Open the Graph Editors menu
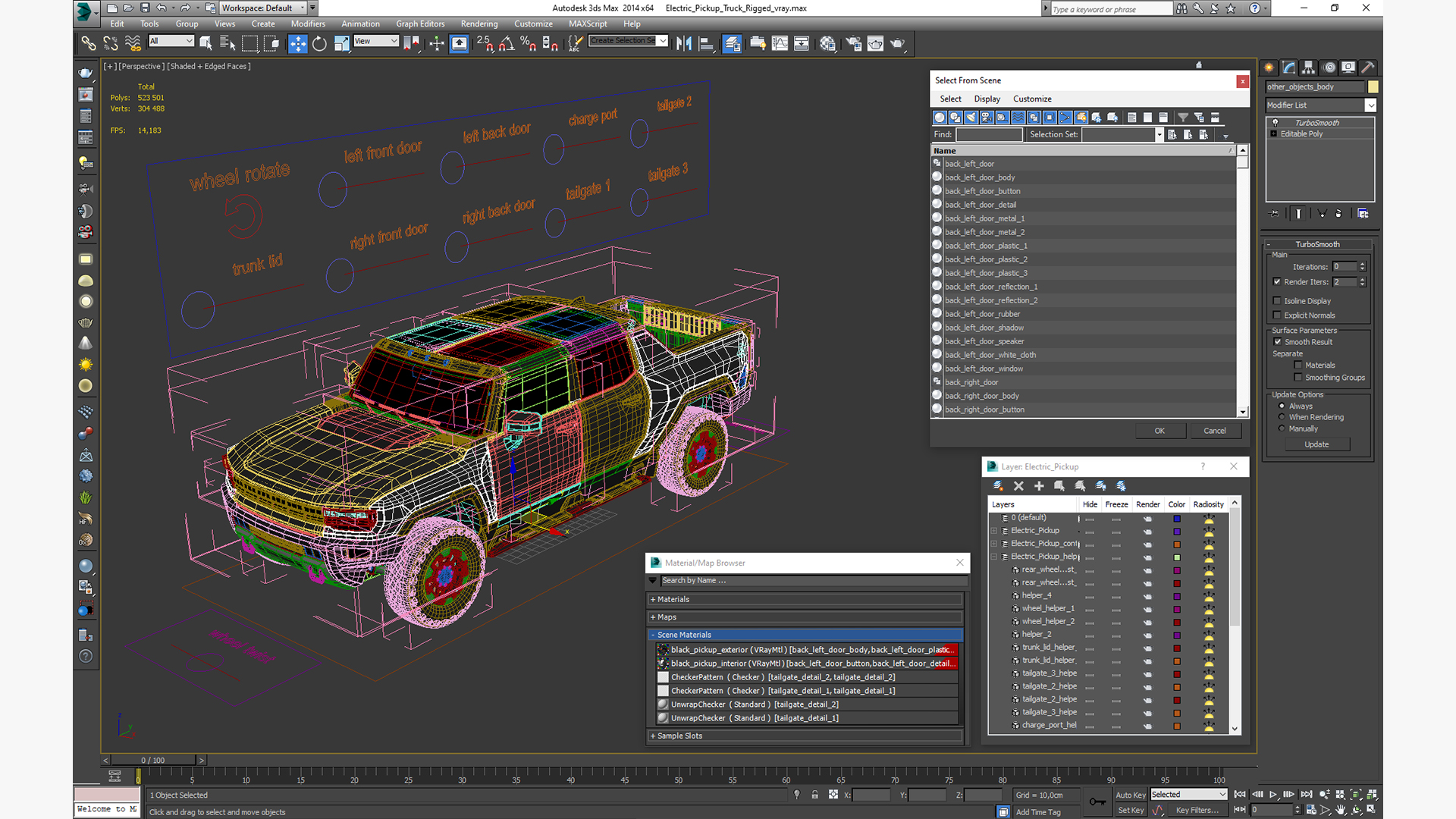This screenshot has height=819, width=1456. pos(420,24)
